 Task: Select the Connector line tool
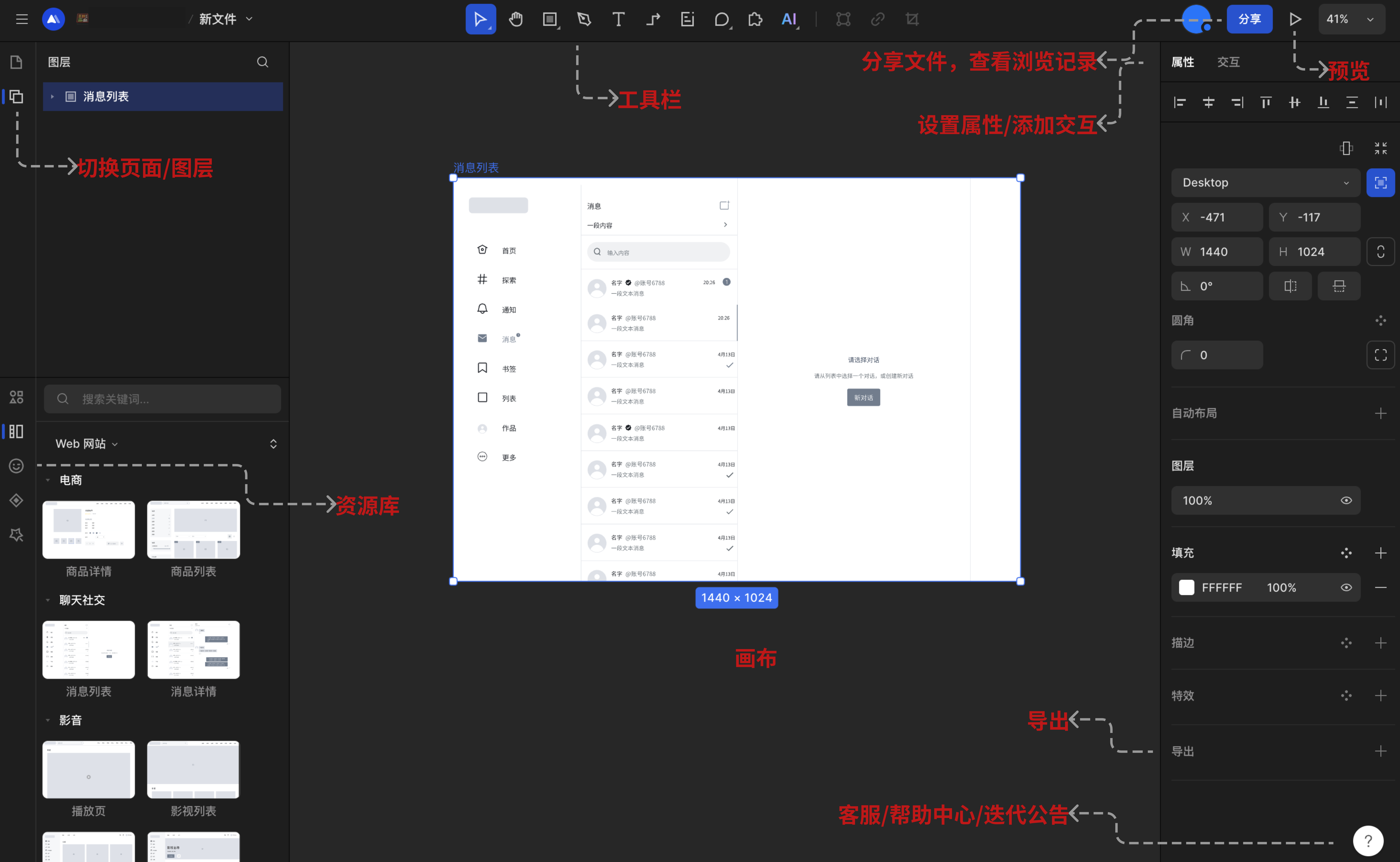pyautogui.click(x=653, y=19)
